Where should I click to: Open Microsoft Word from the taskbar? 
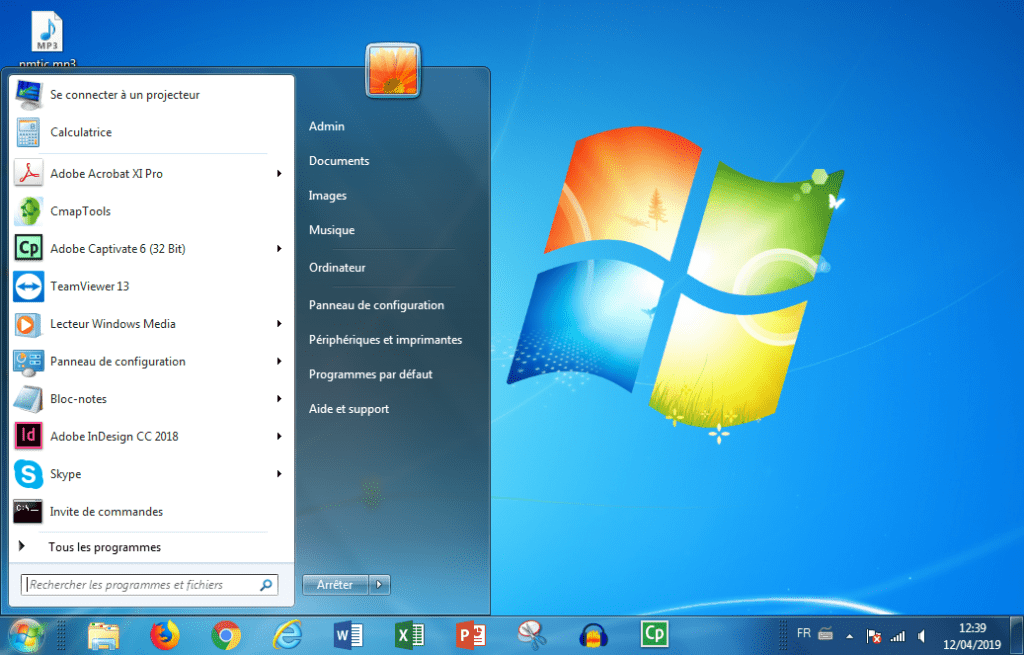point(349,635)
